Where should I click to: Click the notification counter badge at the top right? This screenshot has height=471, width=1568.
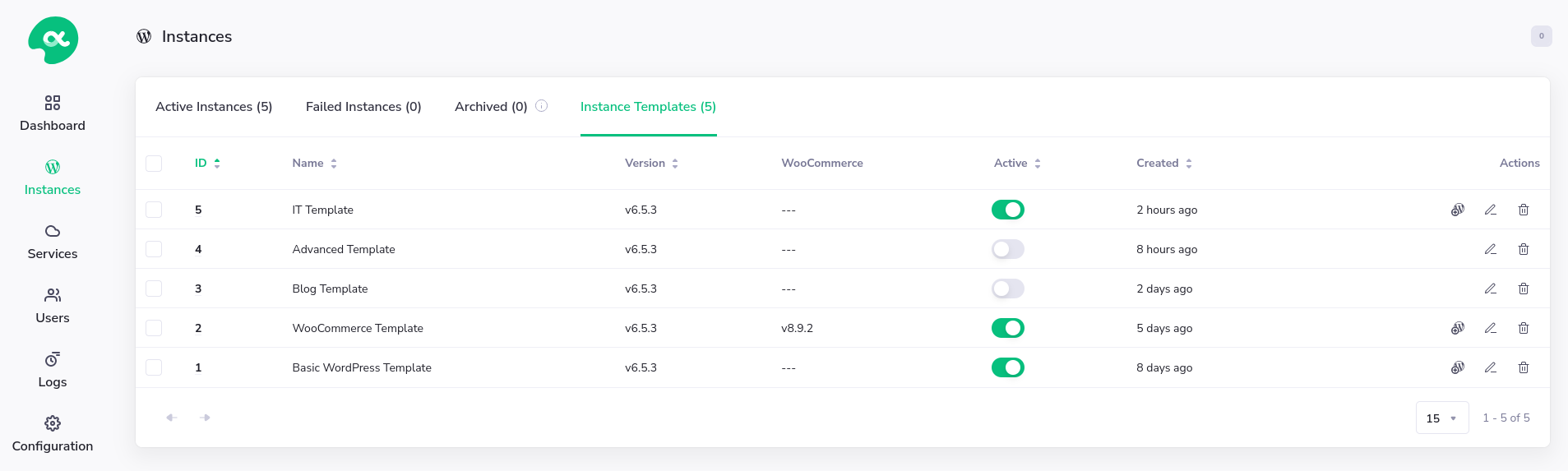click(1541, 36)
